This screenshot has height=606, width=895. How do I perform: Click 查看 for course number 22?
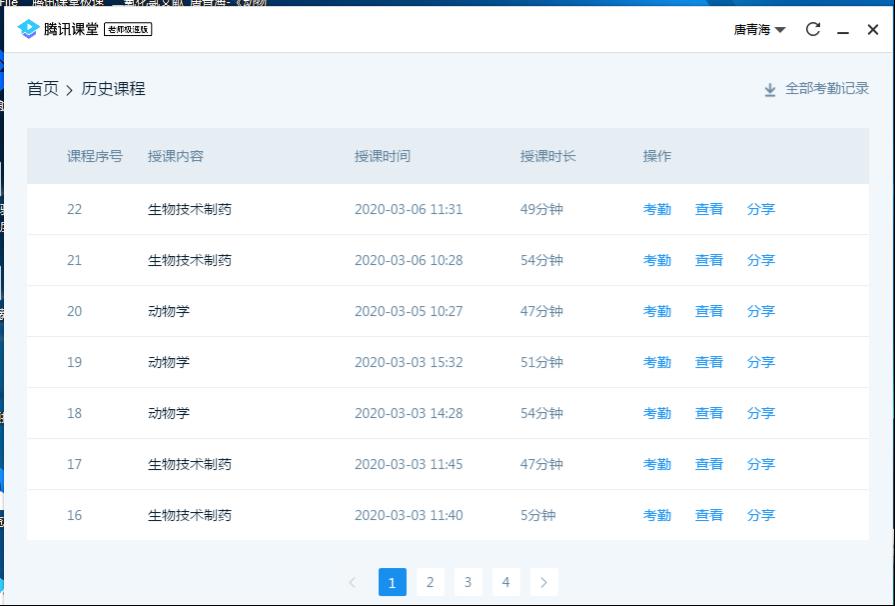tap(709, 210)
